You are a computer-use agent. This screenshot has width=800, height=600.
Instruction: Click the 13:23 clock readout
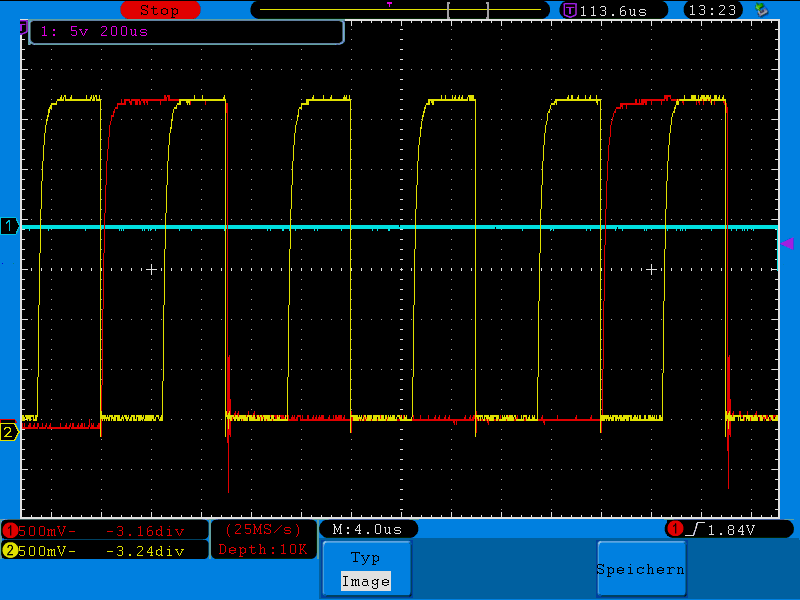713,10
